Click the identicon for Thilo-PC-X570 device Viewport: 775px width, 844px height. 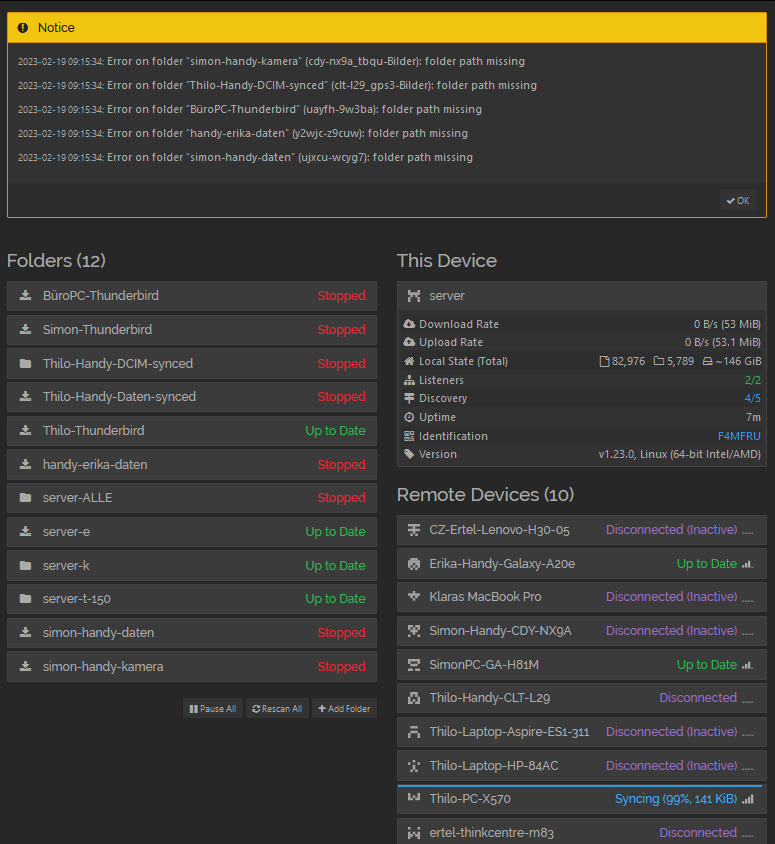[414, 799]
